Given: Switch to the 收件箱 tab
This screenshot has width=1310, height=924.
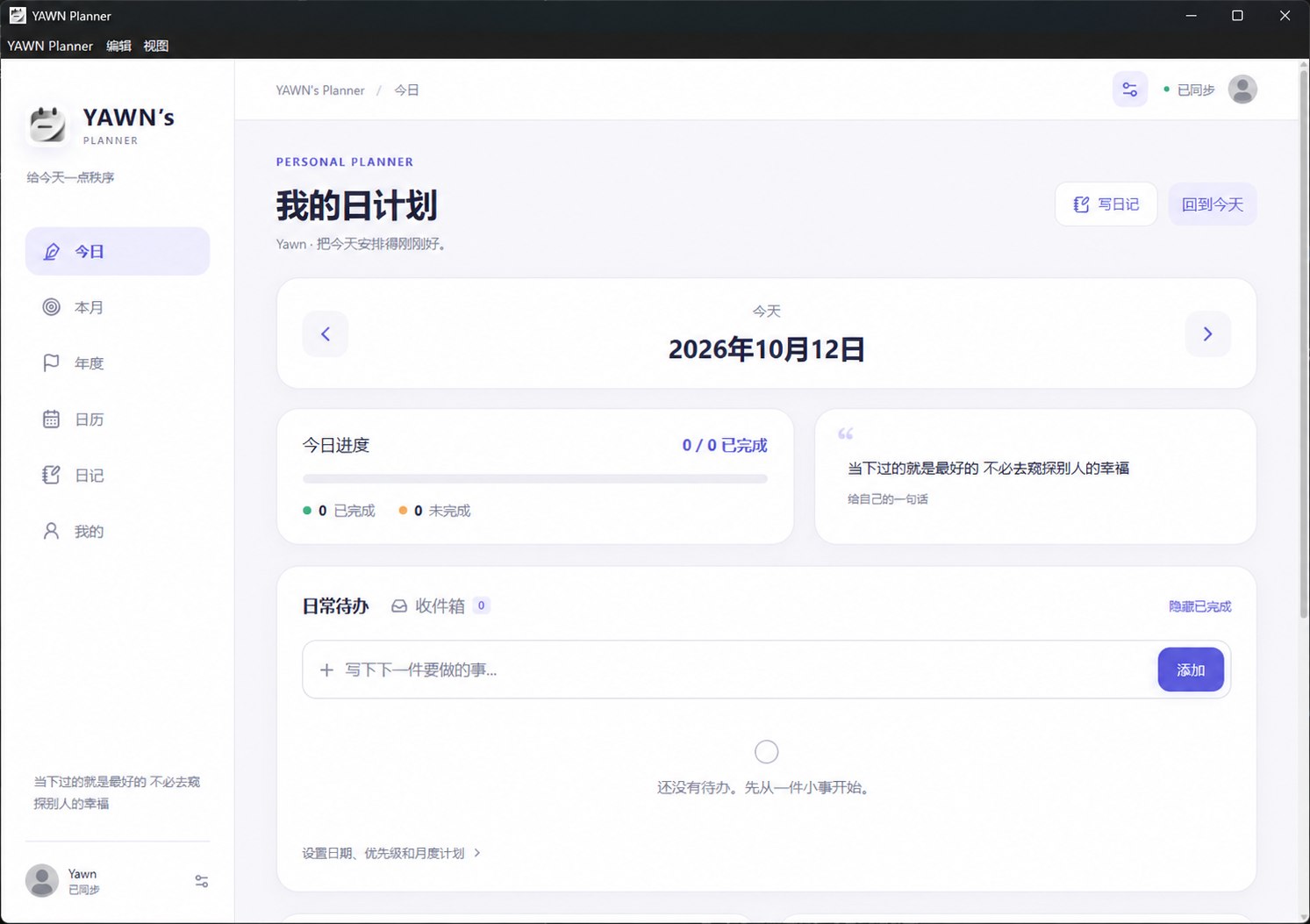Looking at the screenshot, I should tap(440, 606).
